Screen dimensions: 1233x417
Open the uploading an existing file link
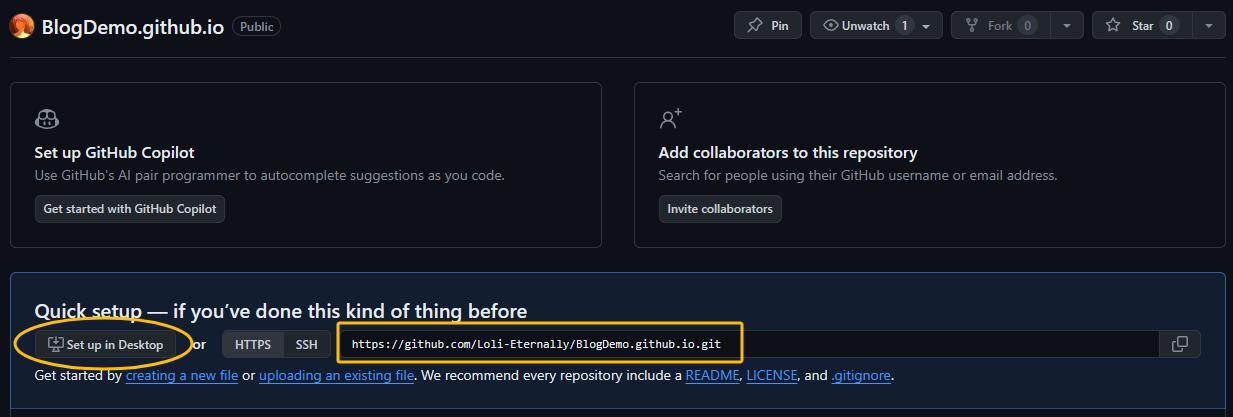[x=336, y=377]
